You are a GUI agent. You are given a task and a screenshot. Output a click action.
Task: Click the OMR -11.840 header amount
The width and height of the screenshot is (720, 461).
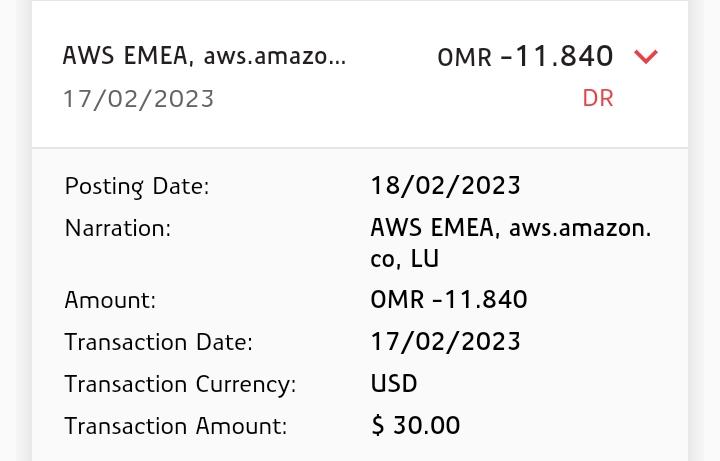pyautogui.click(x=525, y=57)
